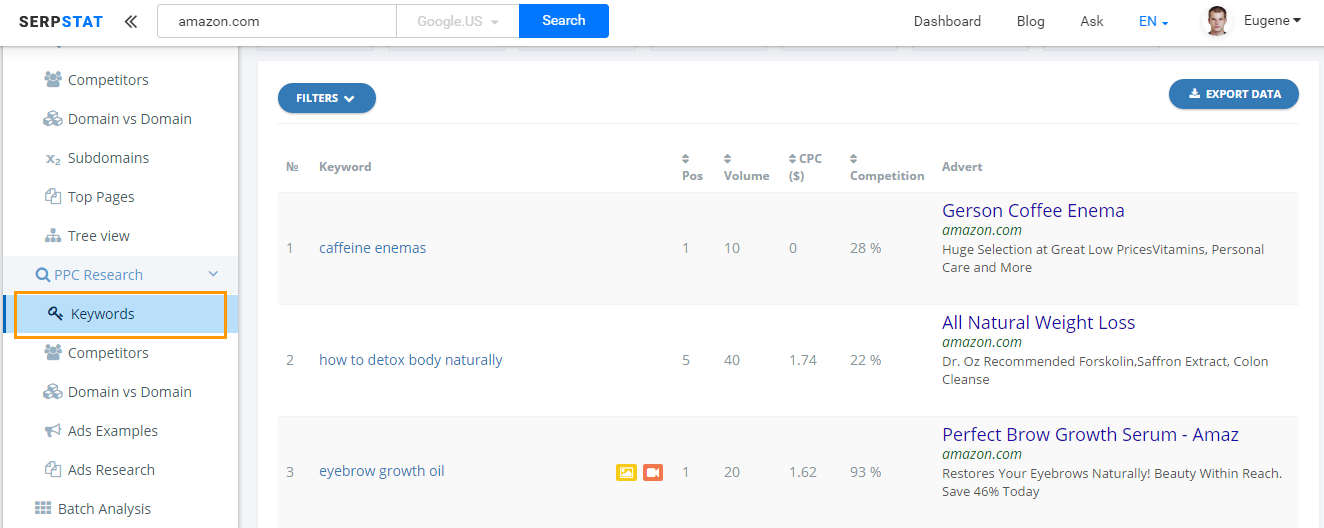Click the blue Search button
The image size is (1324, 528).
click(564, 21)
